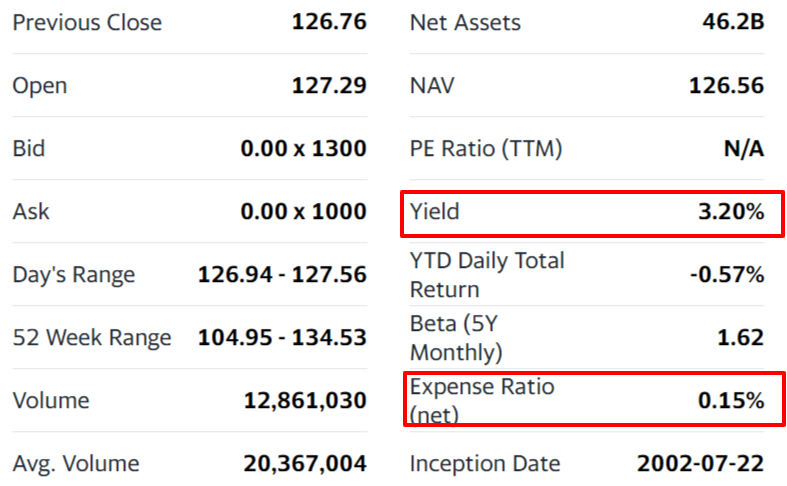The height and width of the screenshot is (486, 787).
Task: Select the 52 Week Range value
Action: (282, 338)
